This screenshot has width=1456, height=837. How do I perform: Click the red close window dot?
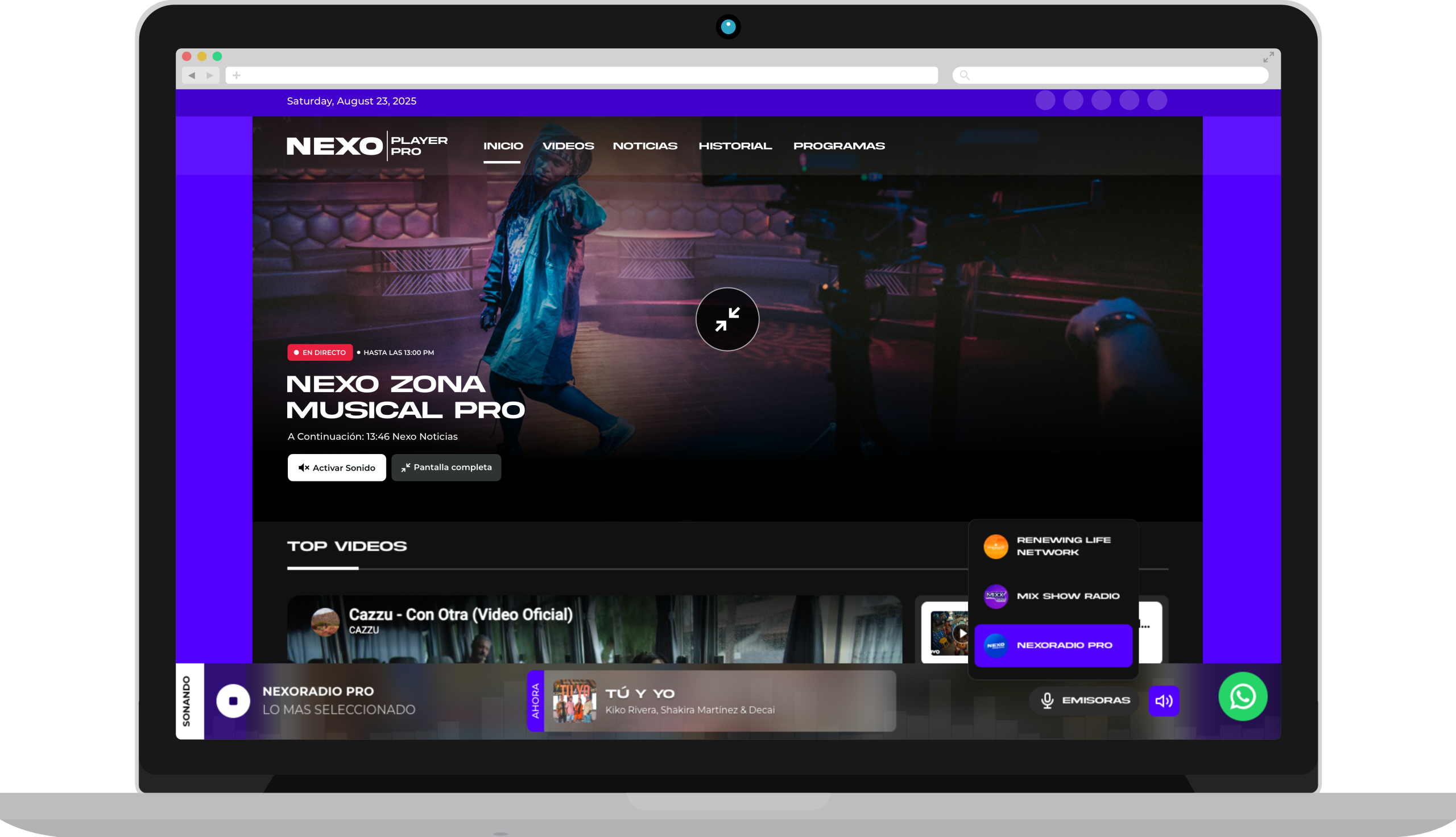(187, 56)
